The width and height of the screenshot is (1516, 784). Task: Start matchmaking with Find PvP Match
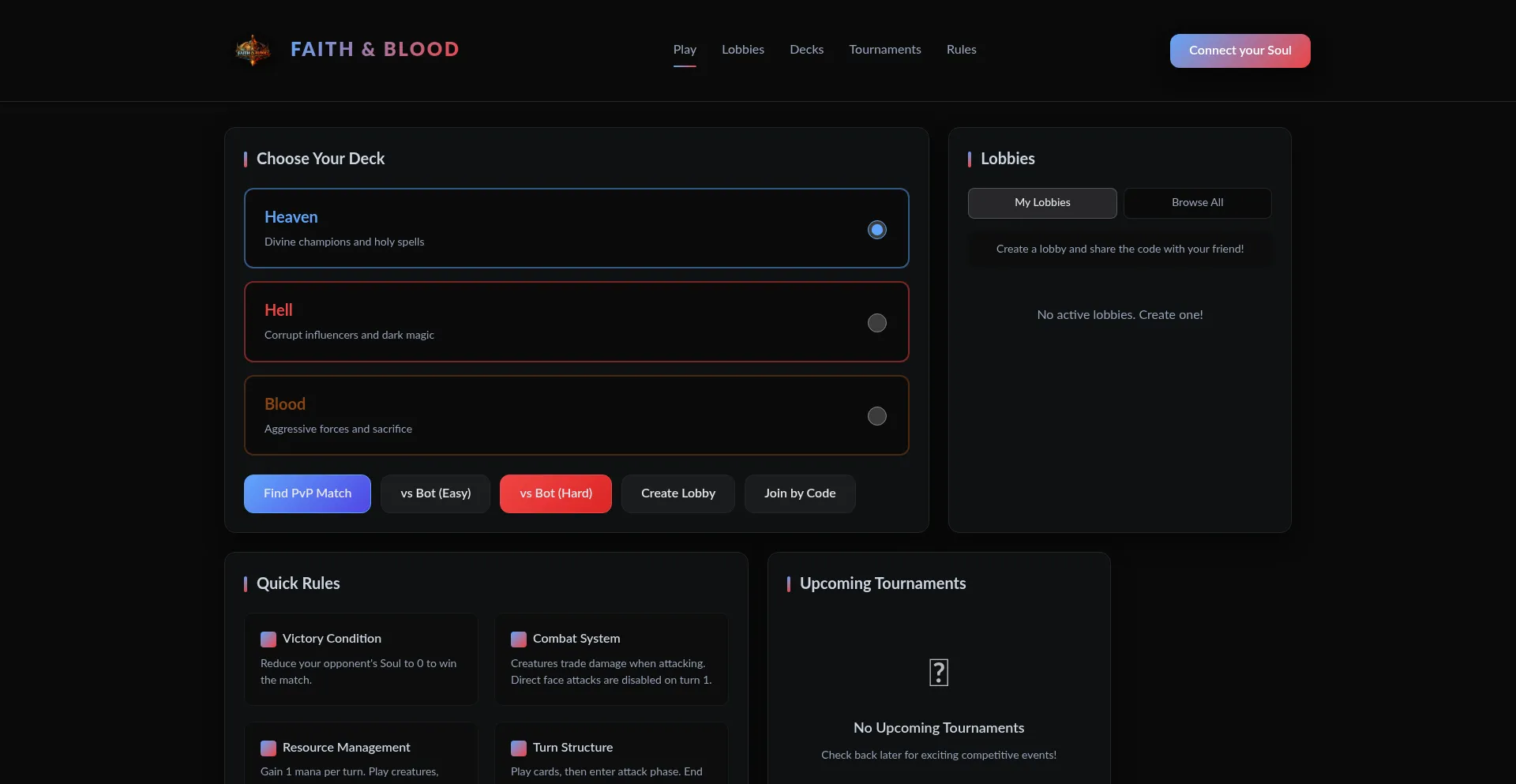(x=307, y=493)
